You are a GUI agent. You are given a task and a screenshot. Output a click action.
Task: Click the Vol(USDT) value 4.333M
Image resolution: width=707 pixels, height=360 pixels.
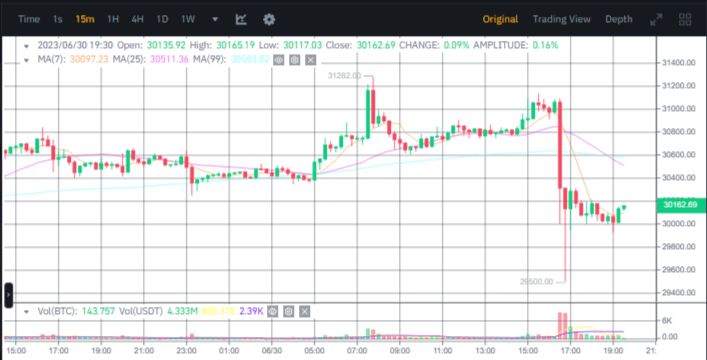pyautogui.click(x=182, y=311)
